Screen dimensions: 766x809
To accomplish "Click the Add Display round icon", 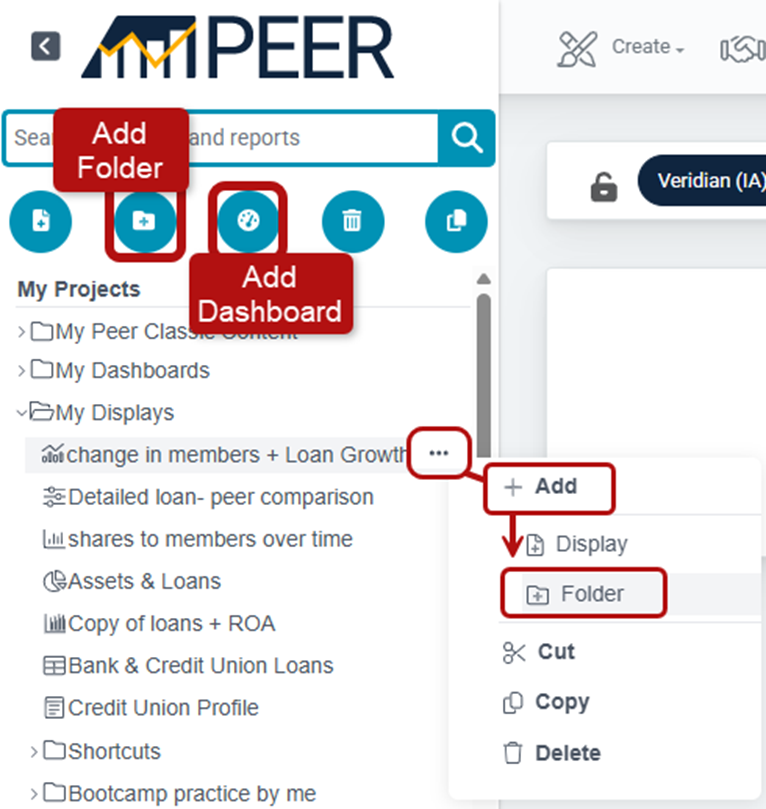I will click(x=41, y=221).
